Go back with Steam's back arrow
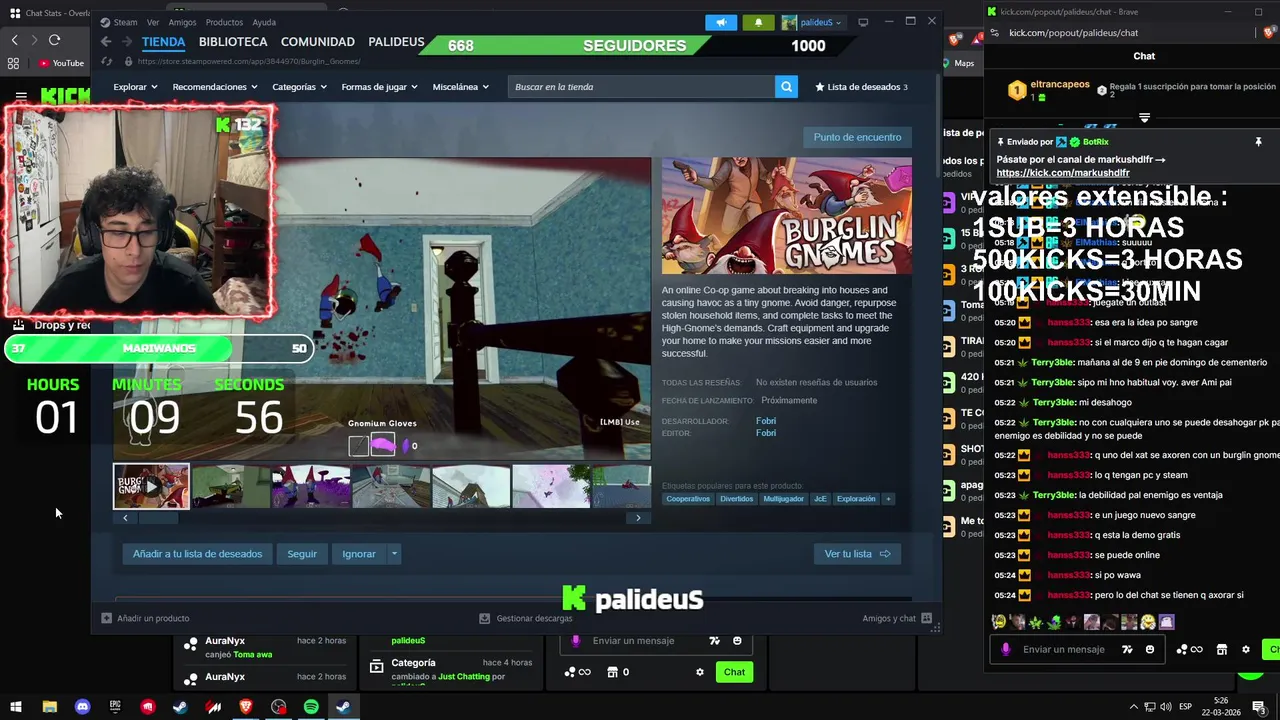The height and width of the screenshot is (720, 1280). (x=106, y=42)
